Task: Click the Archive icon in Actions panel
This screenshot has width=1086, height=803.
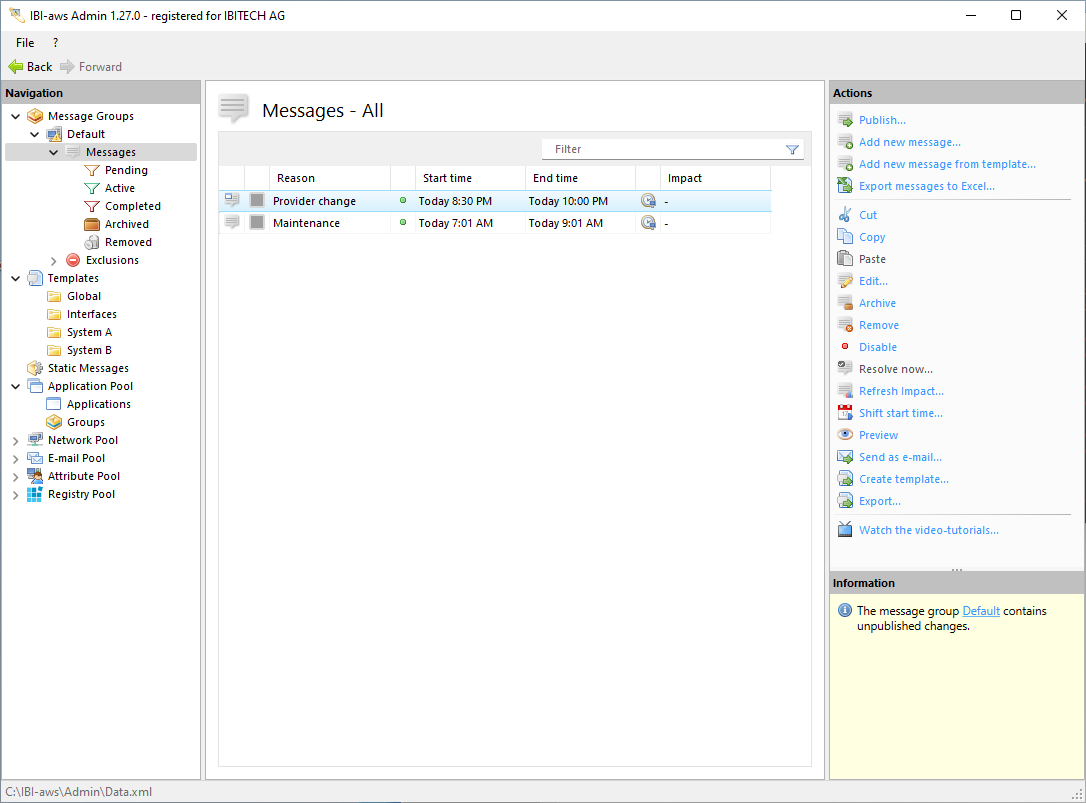Action: [845, 303]
